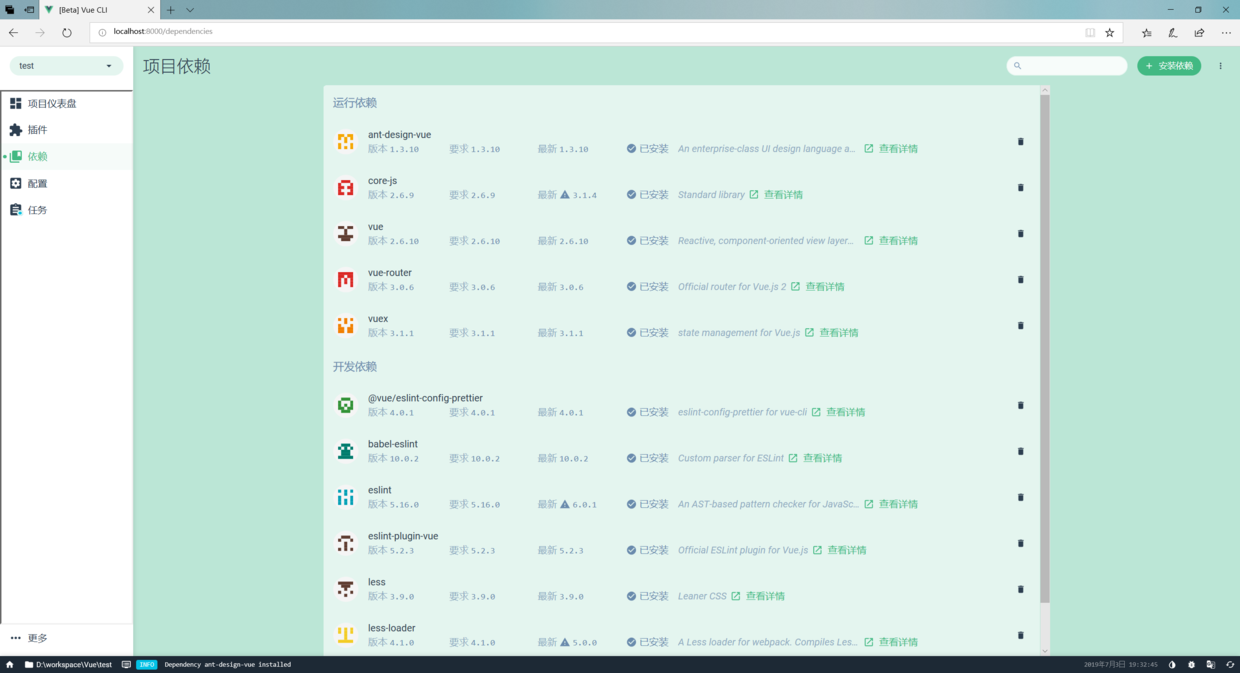
Task: Delete the eslint dependency
Action: 1020,498
